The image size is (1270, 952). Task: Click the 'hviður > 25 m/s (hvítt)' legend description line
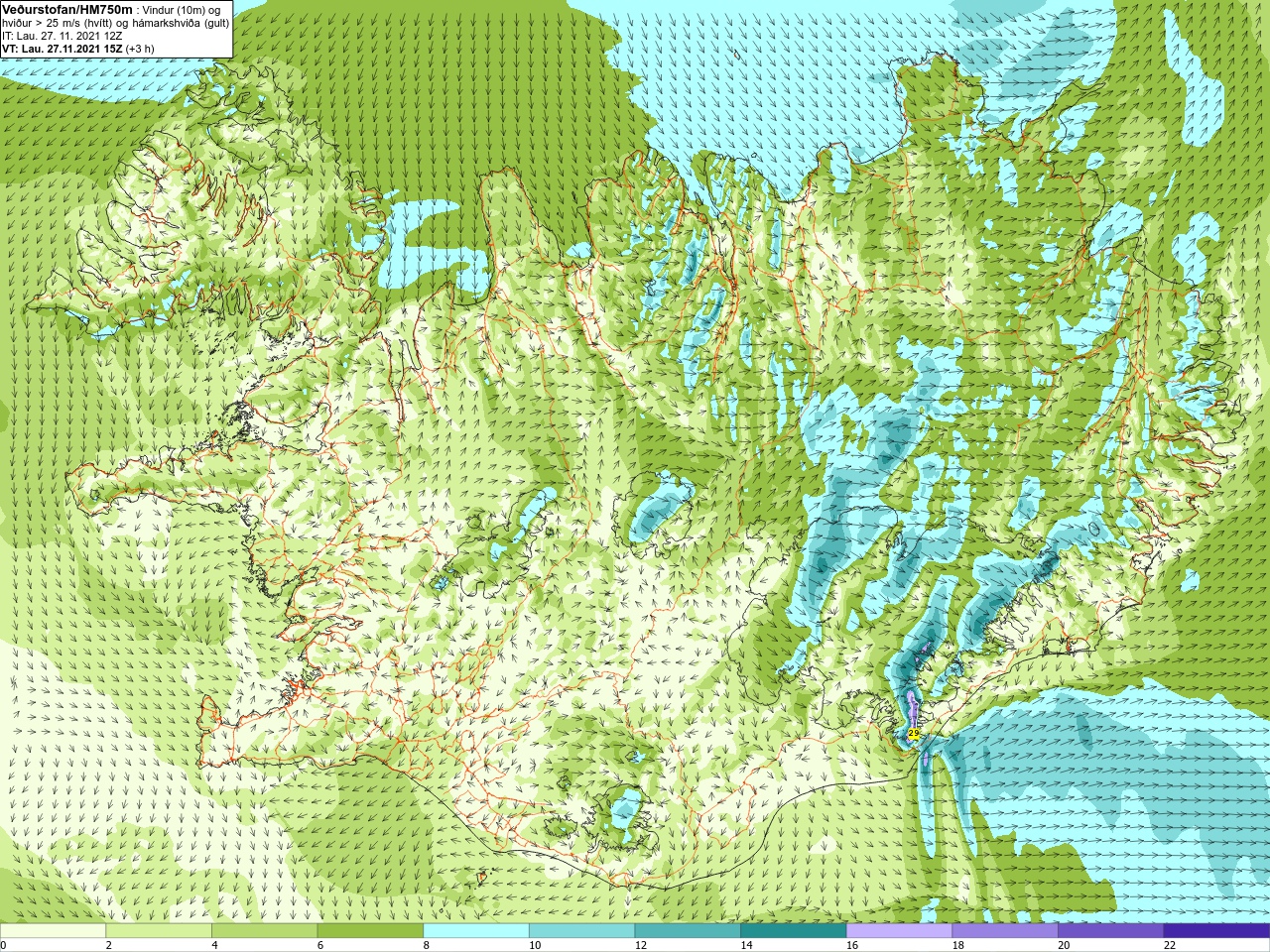tap(115, 23)
